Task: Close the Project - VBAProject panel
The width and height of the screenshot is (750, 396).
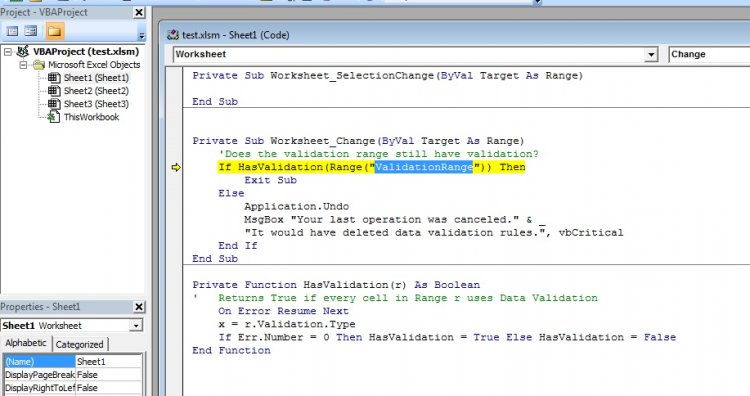Action: point(139,12)
